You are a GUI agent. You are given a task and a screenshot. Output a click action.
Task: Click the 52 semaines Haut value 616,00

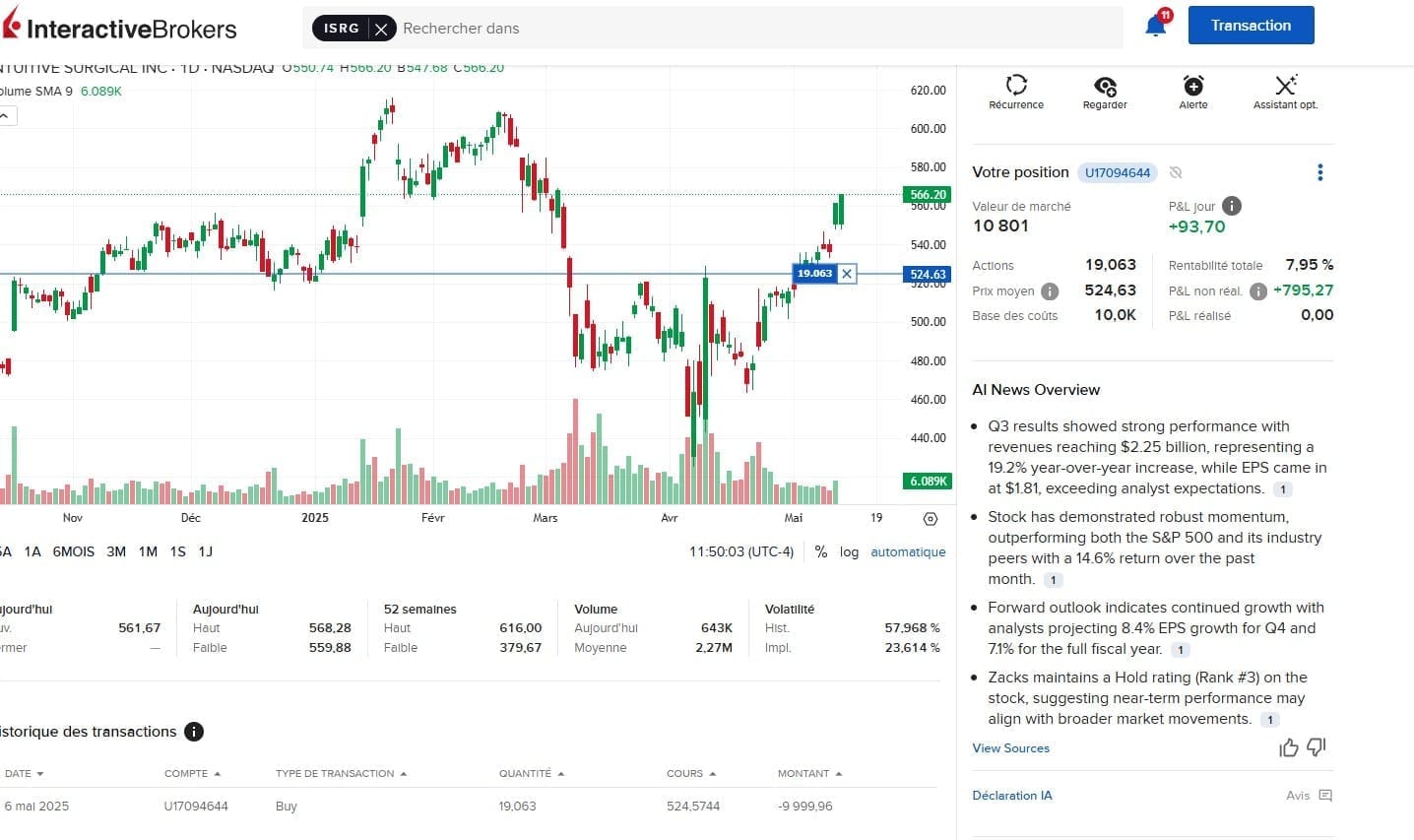coord(520,628)
